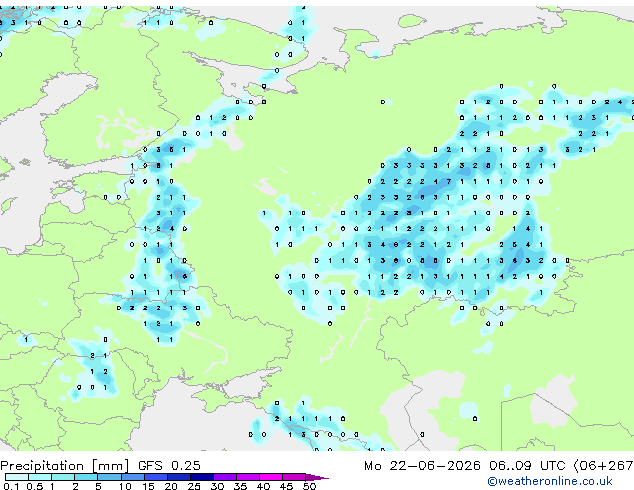Select the 45–50 mm legend color box
Image resolution: width=634 pixels, height=490 pixels.
coord(294,477)
